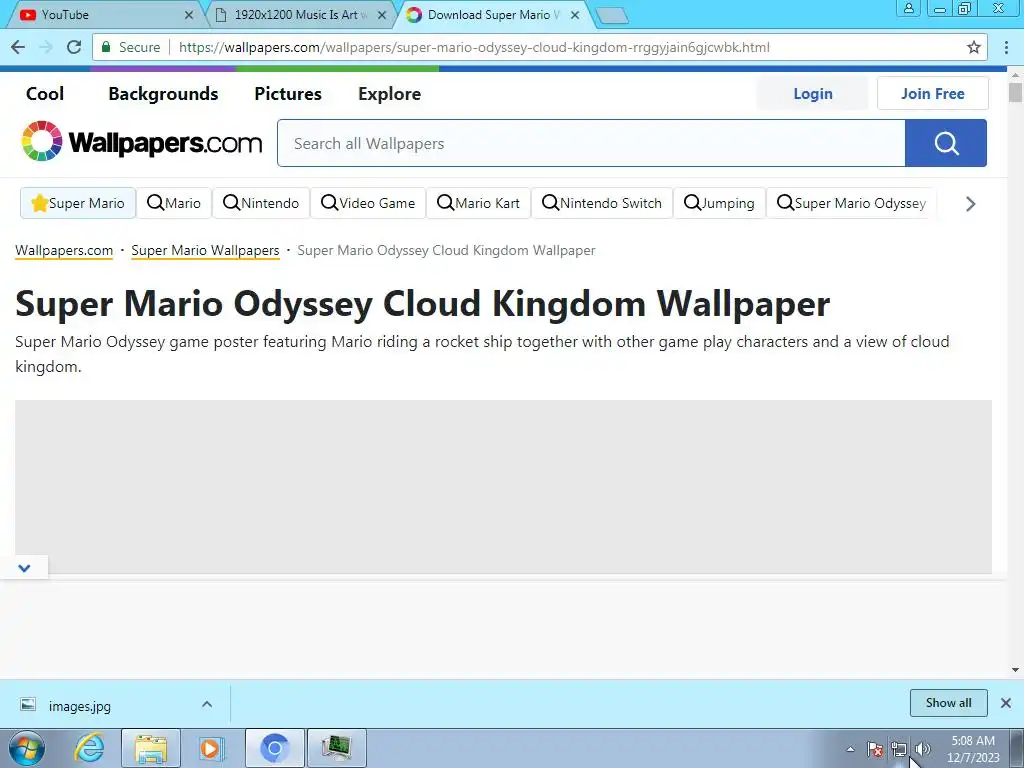Click the Login button
The height and width of the screenshot is (768, 1024).
pyautogui.click(x=812, y=93)
